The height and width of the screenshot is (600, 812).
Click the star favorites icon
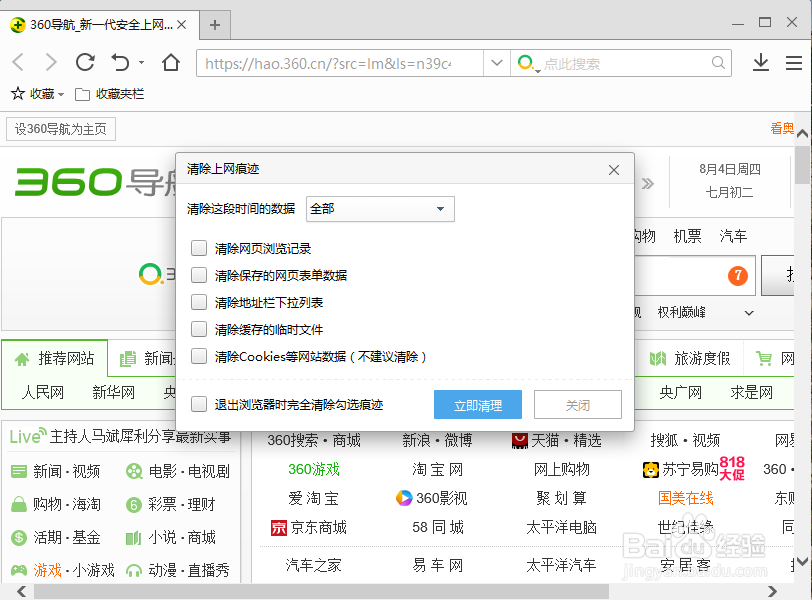coord(18,94)
